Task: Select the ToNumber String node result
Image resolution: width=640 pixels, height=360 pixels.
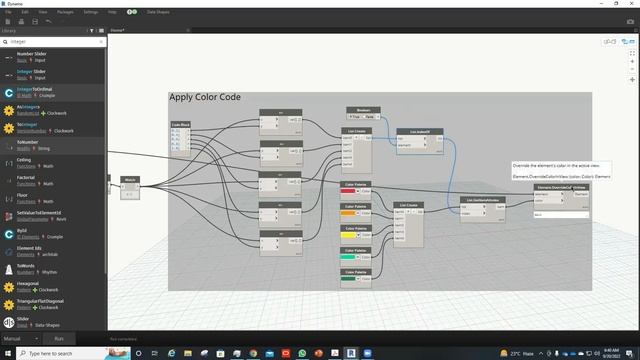Action: [x=53, y=146]
